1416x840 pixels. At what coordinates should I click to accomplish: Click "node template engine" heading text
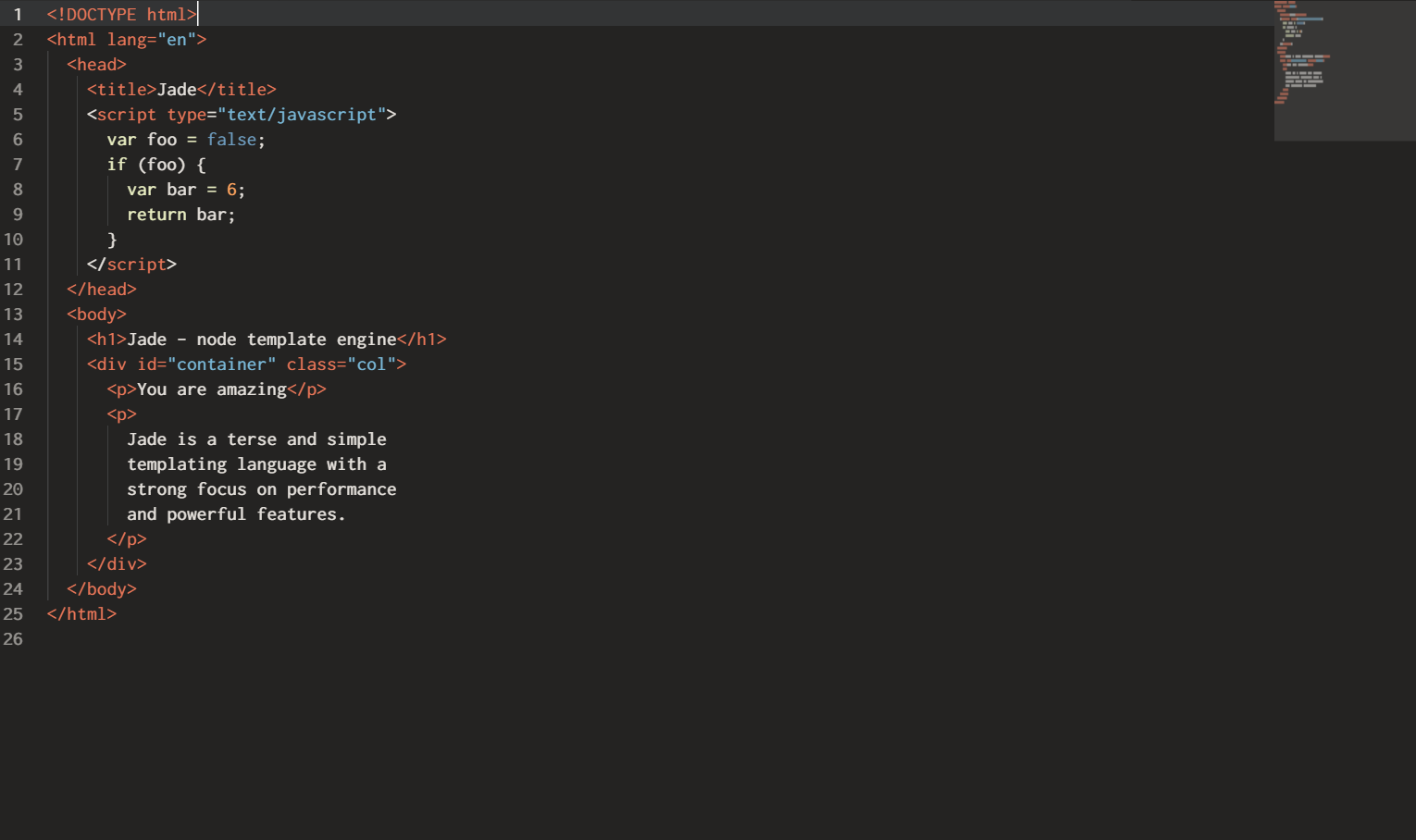296,340
